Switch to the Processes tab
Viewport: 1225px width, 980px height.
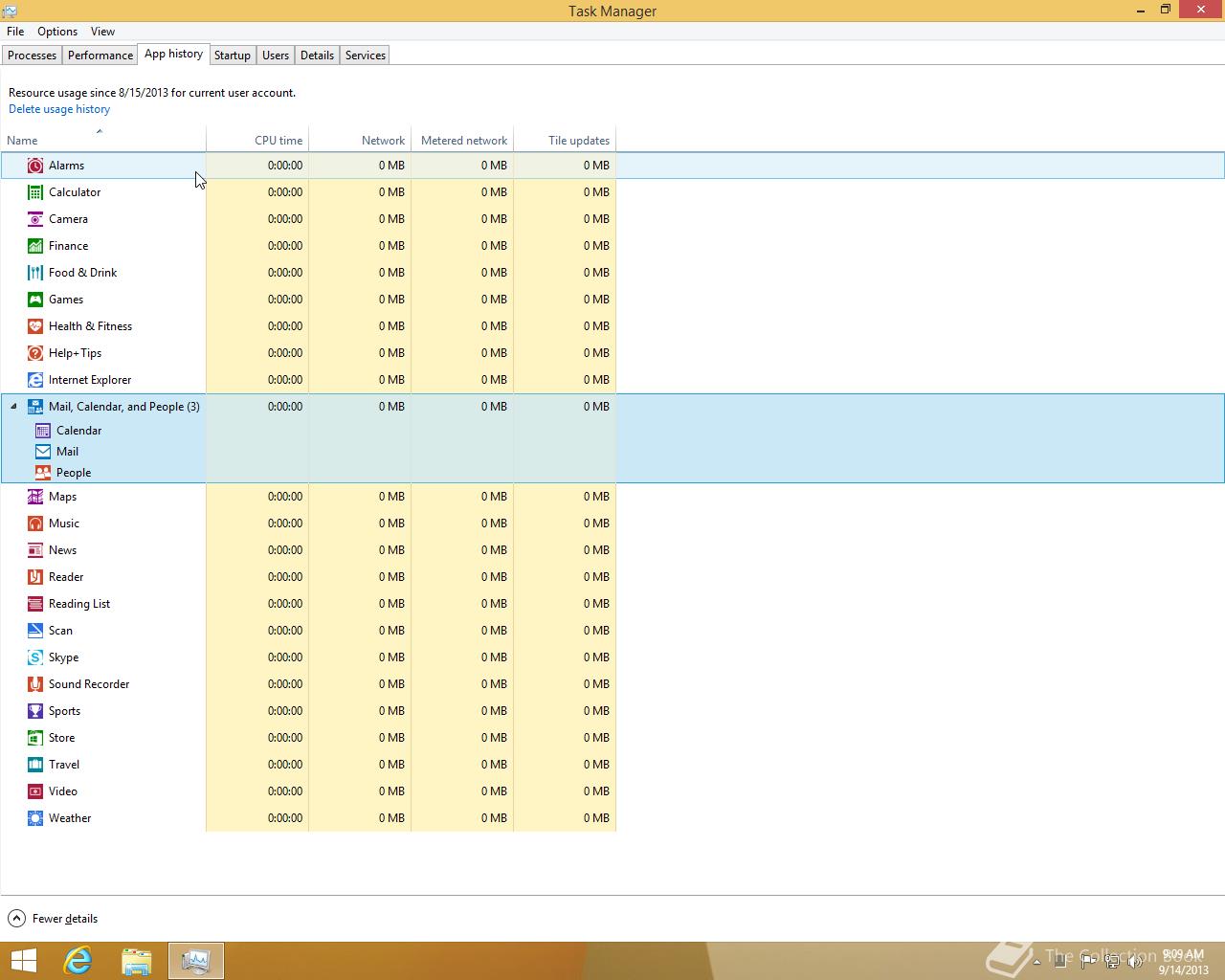coord(33,56)
